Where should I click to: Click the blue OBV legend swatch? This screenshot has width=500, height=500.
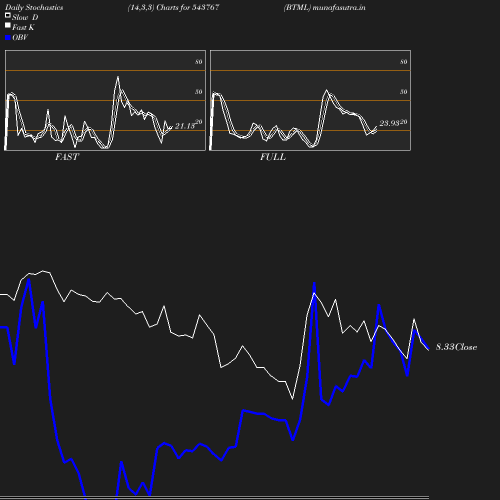[x=8, y=38]
